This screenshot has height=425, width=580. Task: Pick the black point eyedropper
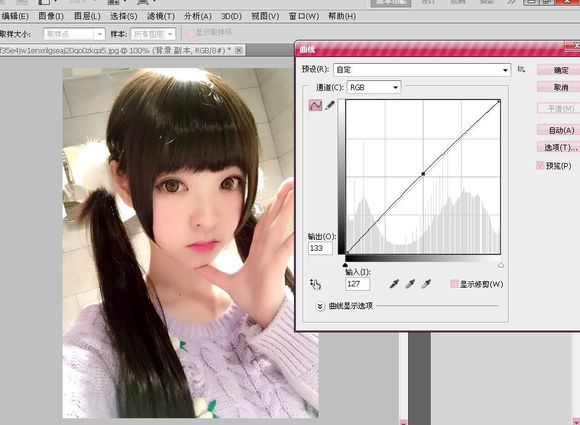394,284
